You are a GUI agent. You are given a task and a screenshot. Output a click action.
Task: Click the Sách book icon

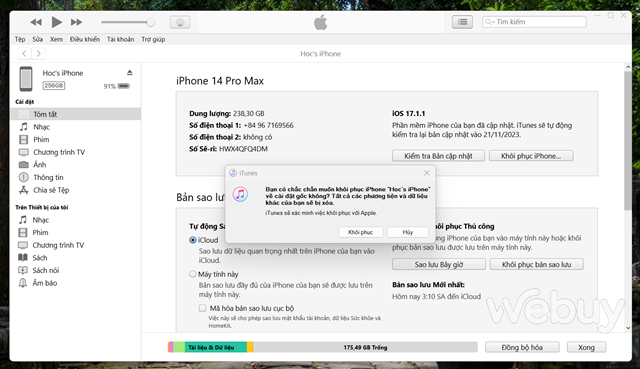[x=23, y=258]
